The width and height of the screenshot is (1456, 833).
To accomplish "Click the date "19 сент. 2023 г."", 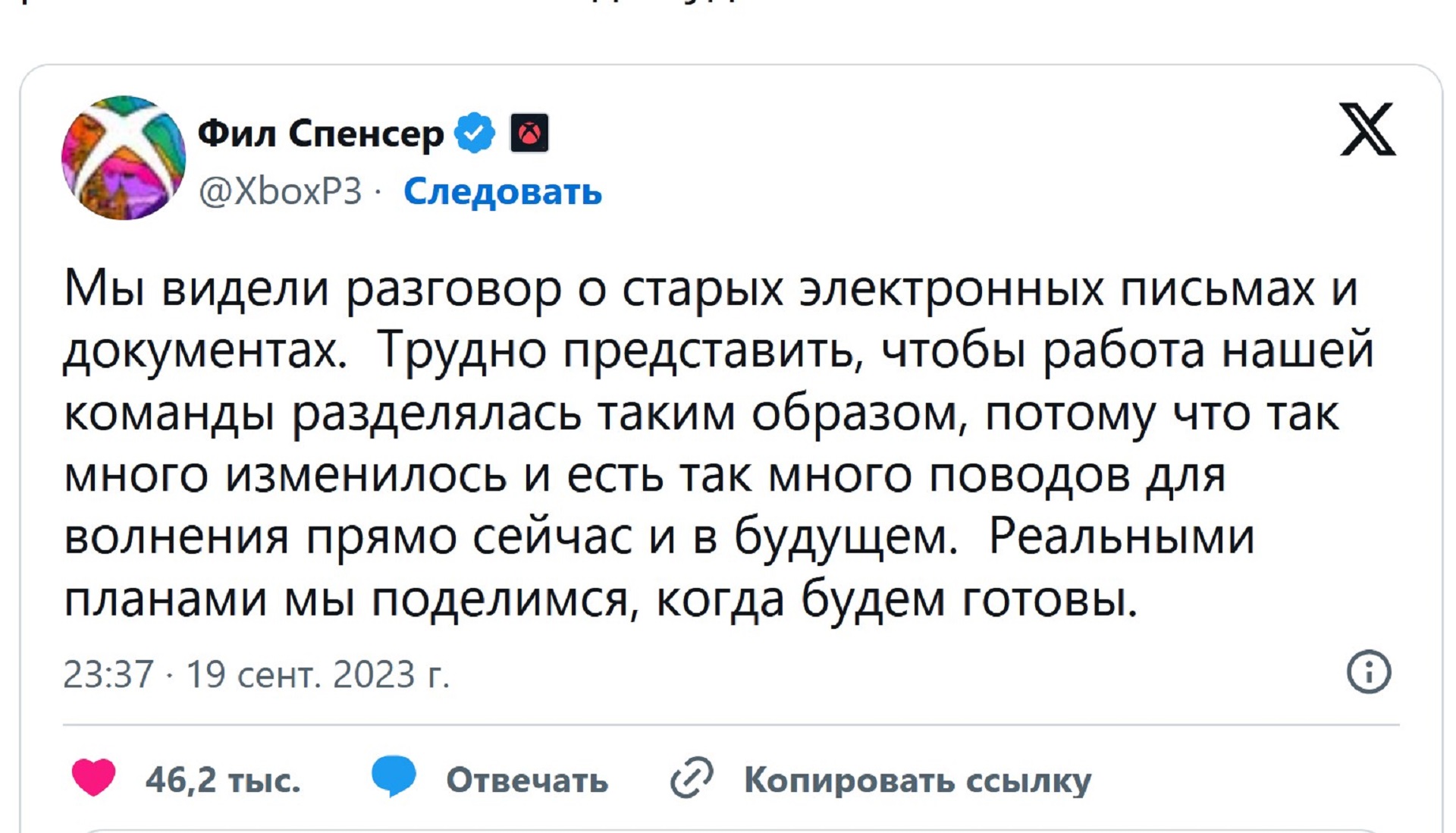I will tap(318, 674).
